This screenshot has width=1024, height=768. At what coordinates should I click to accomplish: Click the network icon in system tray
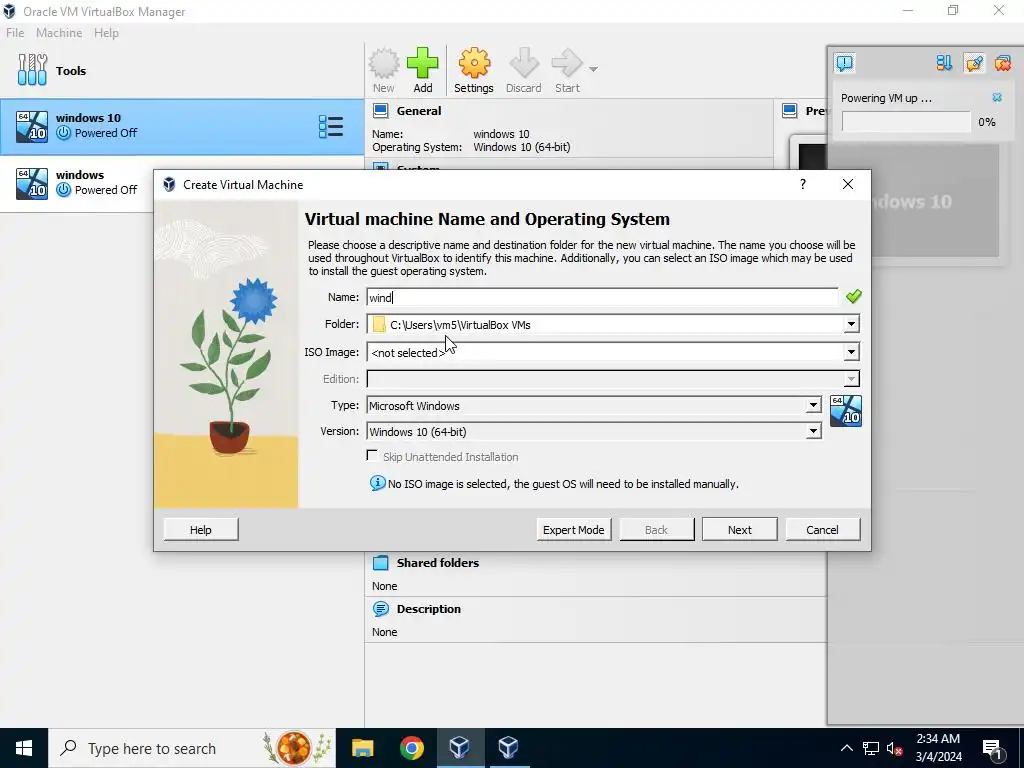871,748
